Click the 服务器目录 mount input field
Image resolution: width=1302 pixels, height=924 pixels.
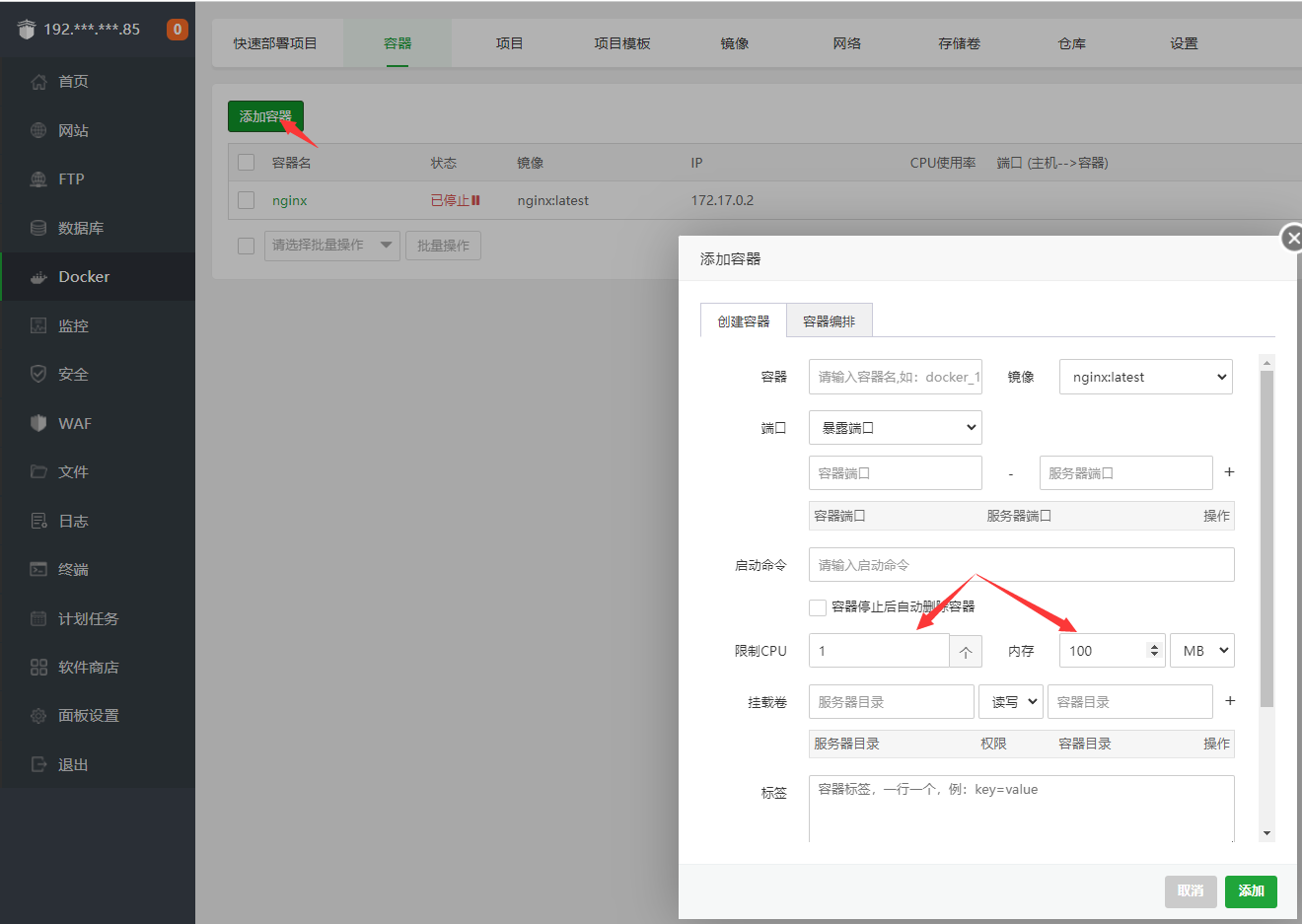click(892, 702)
